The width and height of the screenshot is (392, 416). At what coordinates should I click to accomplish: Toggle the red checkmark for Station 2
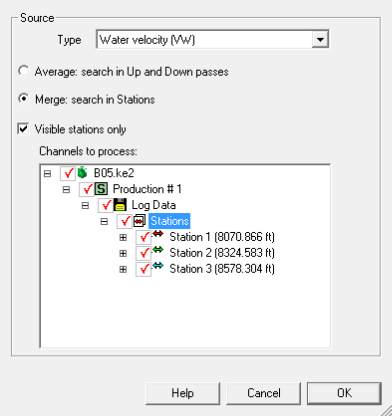click(x=144, y=253)
